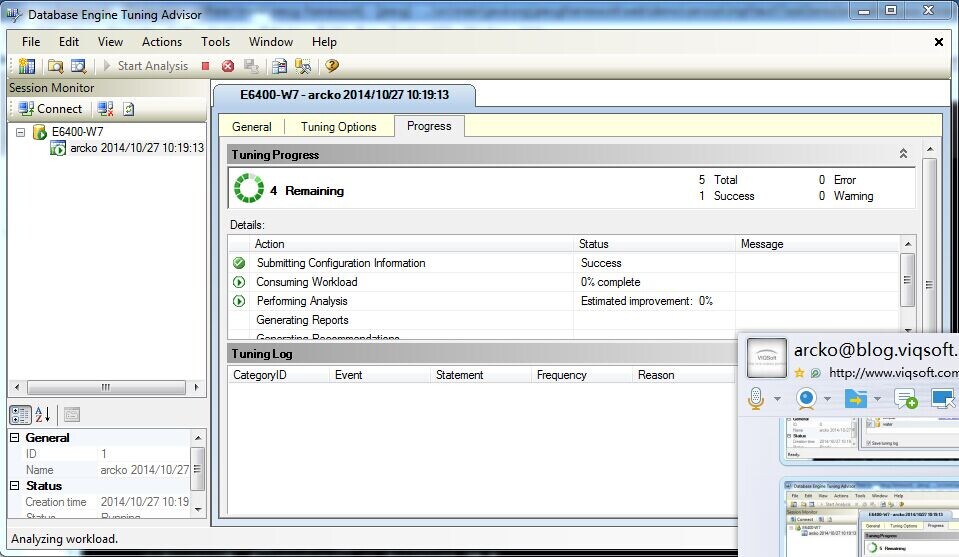Collapse the Status properties group
The height and width of the screenshot is (557, 959).
click(15, 485)
